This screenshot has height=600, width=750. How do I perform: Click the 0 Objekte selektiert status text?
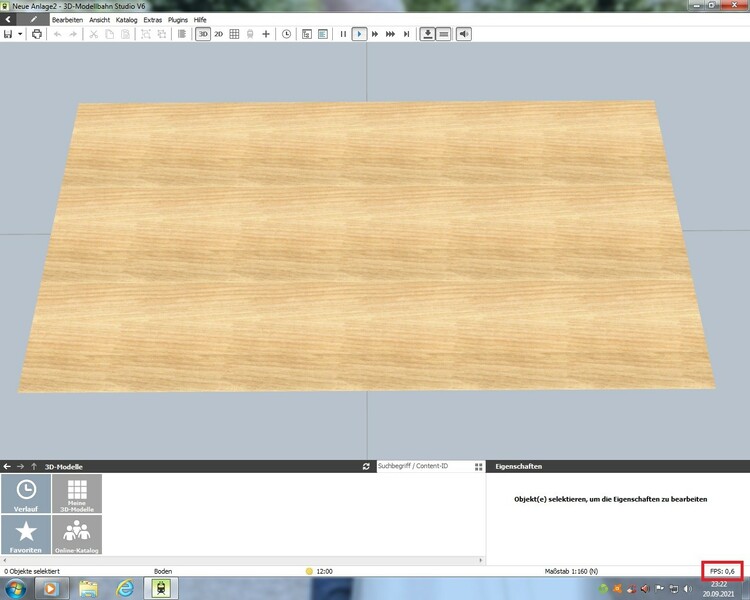(32, 571)
